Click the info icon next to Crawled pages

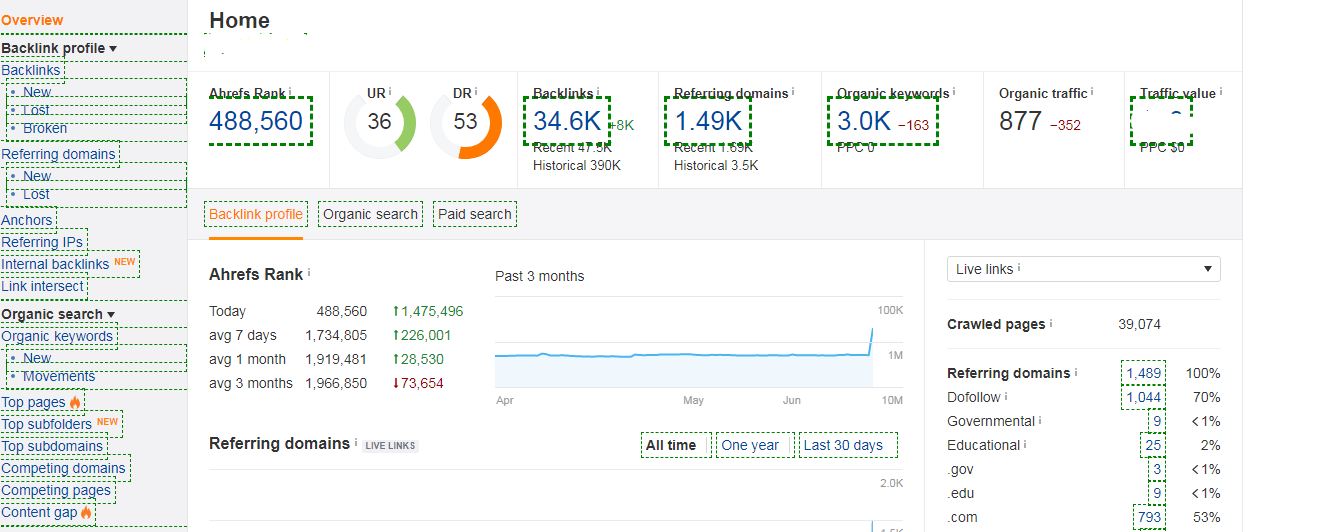pyautogui.click(x=1051, y=324)
